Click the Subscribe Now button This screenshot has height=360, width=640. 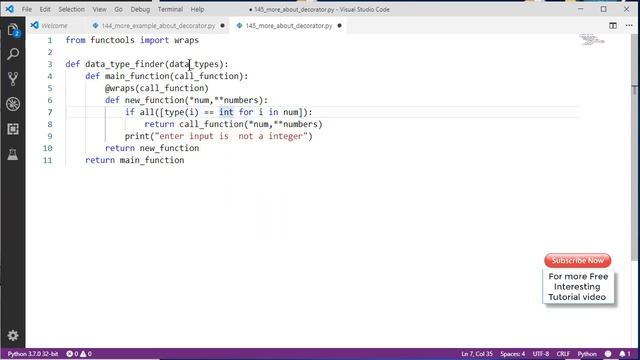tap(577, 260)
